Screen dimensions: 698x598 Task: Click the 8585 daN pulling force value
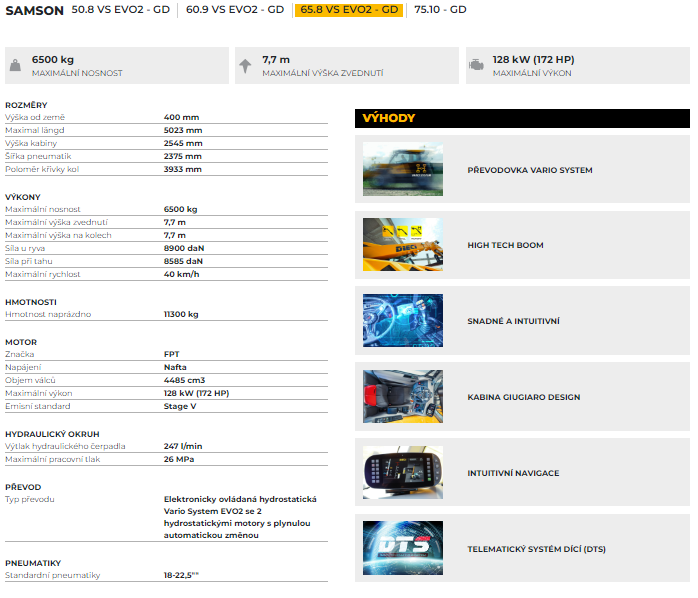(x=183, y=261)
